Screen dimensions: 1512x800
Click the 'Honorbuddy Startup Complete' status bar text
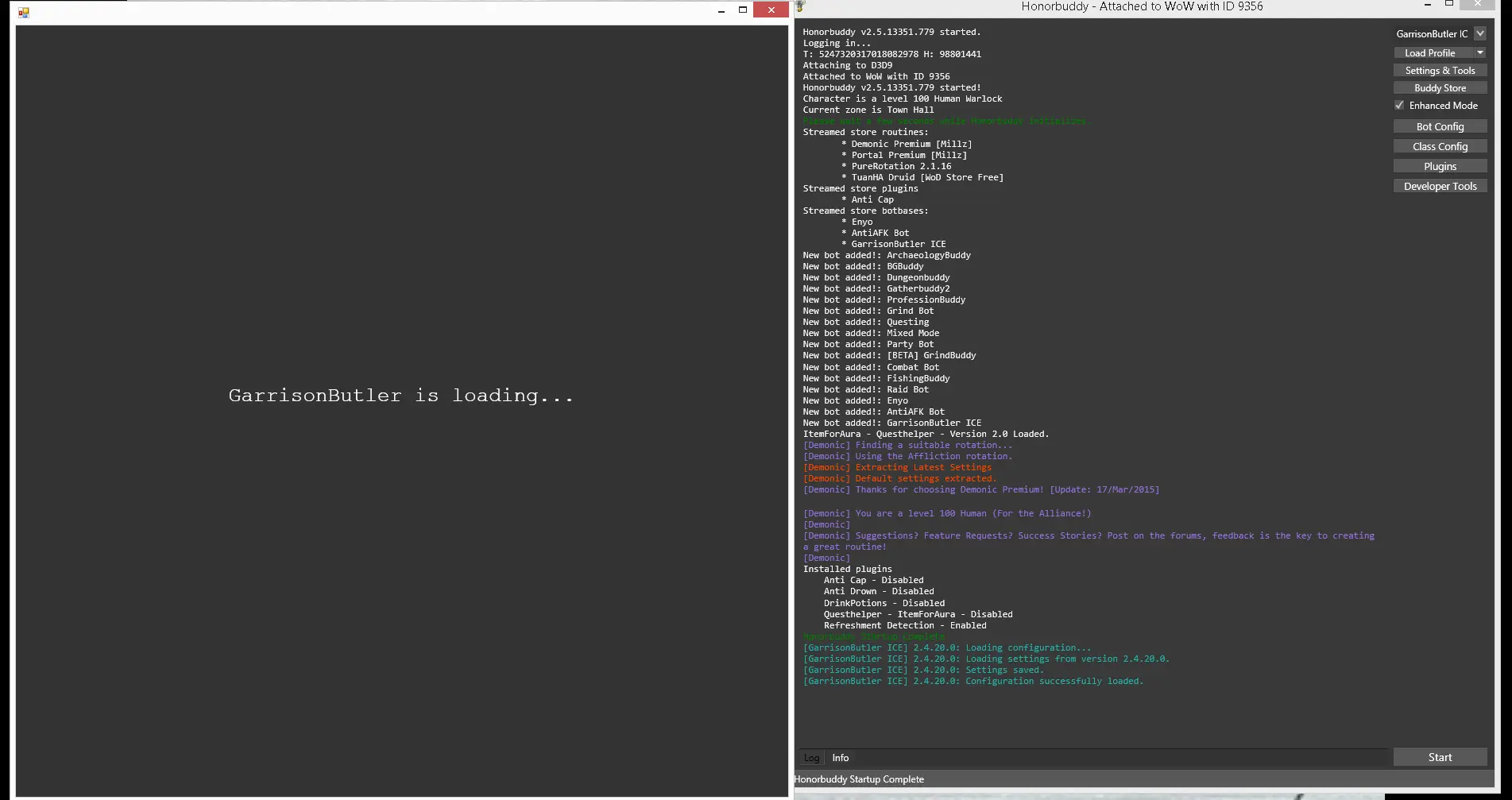click(x=859, y=779)
